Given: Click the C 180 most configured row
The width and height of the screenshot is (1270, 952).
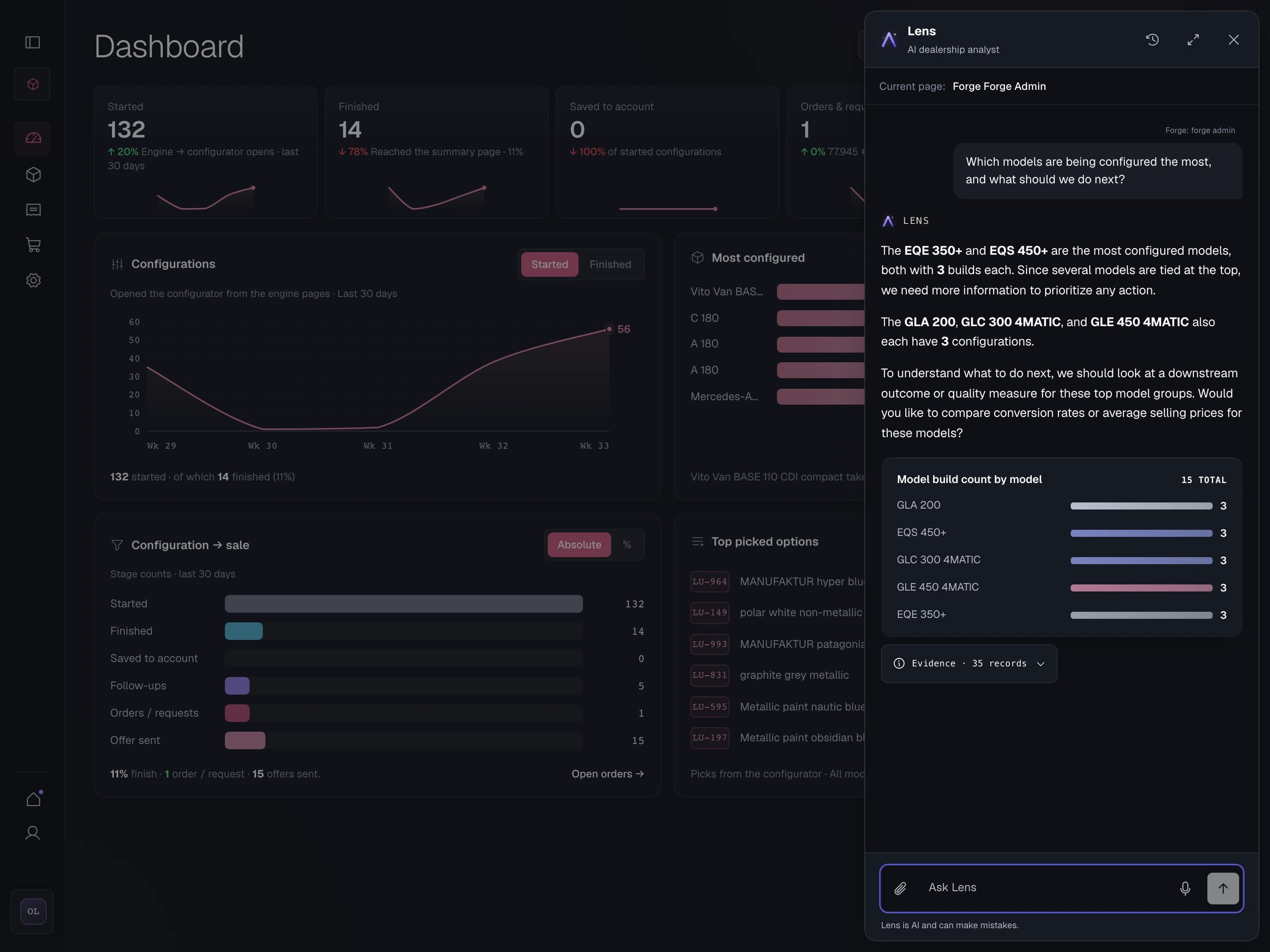Looking at the screenshot, I should click(x=777, y=318).
